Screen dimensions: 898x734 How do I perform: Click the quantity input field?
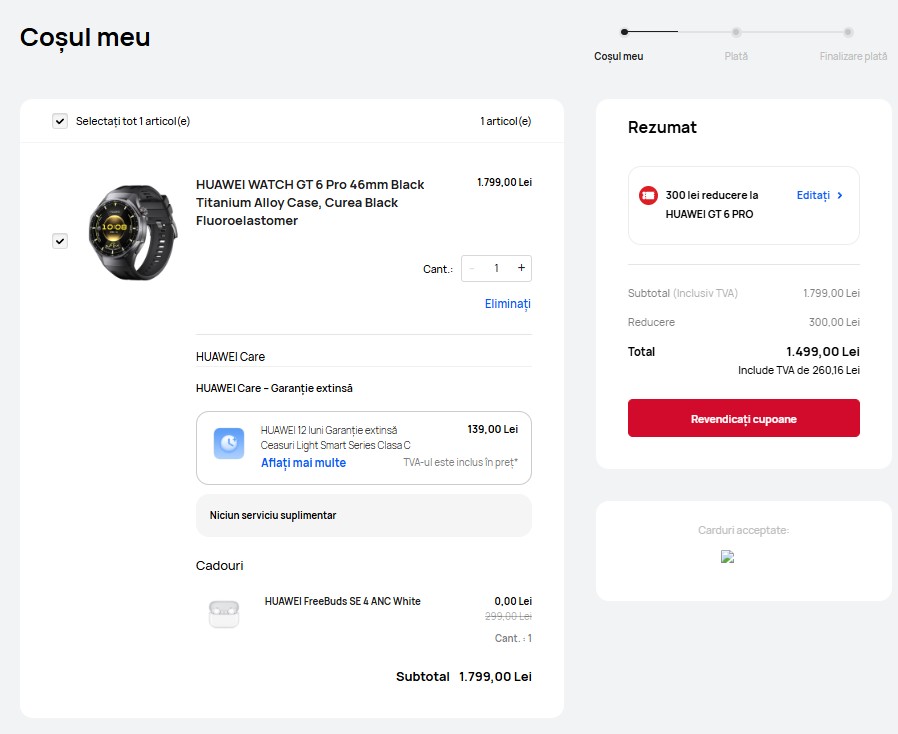(496, 268)
